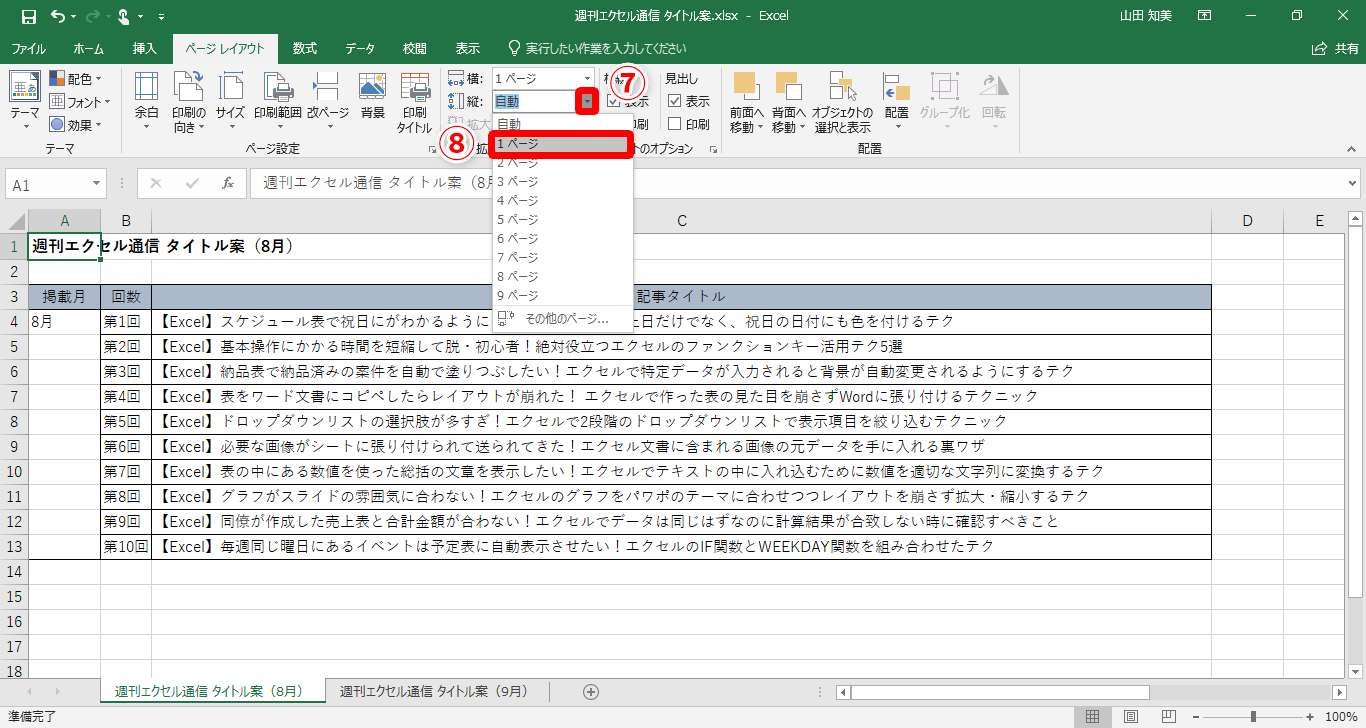Switch to Page Layout view in status bar

[x=1130, y=716]
